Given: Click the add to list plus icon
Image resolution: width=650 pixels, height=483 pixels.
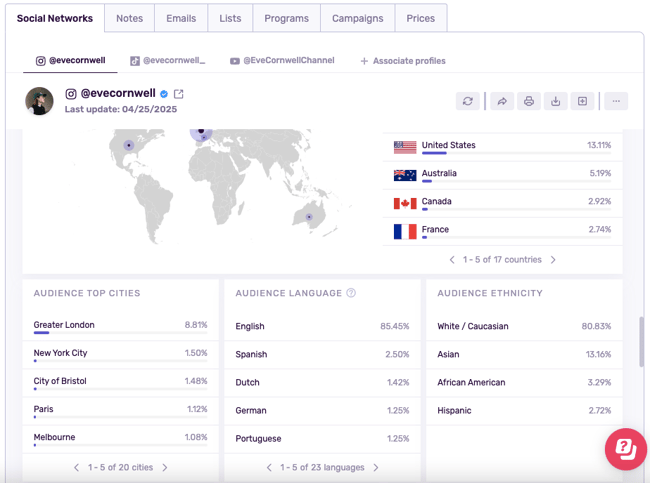Looking at the screenshot, I should [582, 101].
